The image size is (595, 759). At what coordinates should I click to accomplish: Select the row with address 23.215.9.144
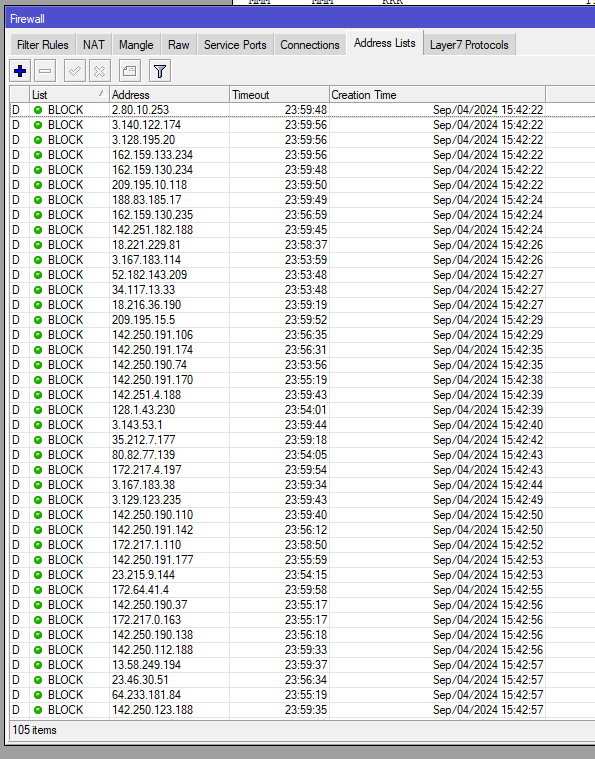[302, 575]
